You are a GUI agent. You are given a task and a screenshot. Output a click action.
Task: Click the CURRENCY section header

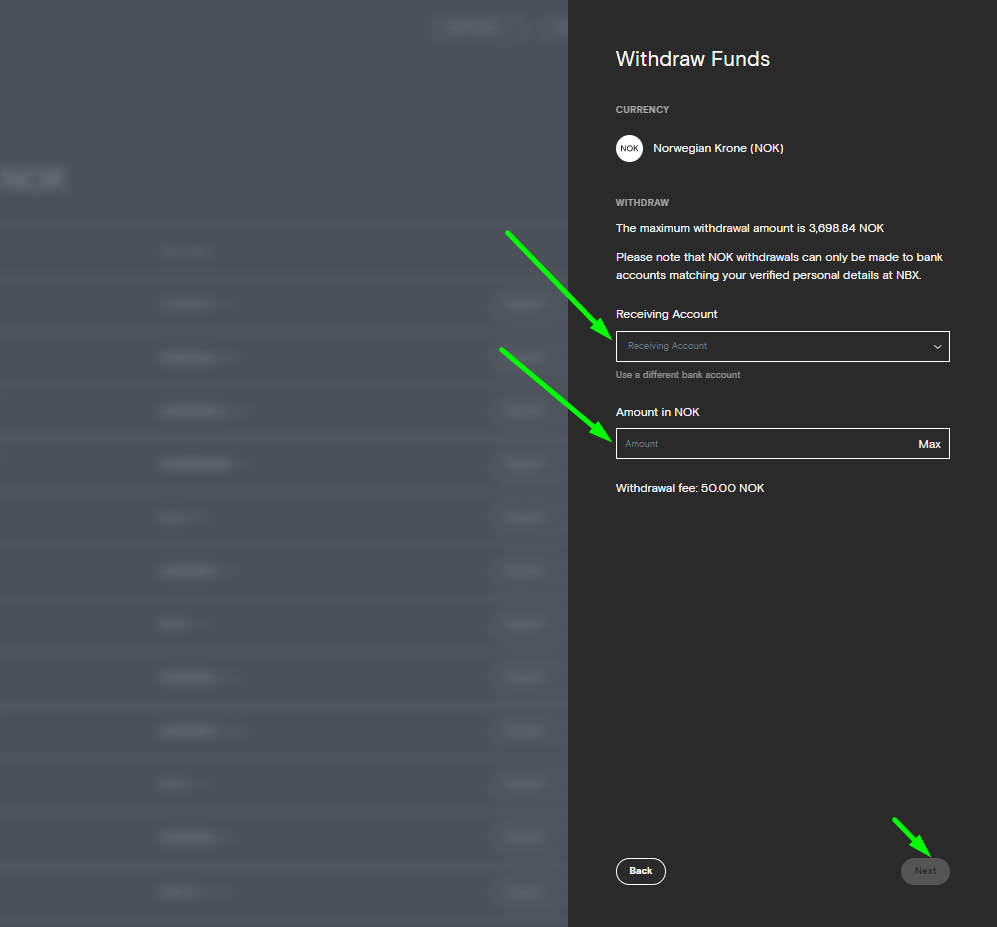pyautogui.click(x=642, y=110)
